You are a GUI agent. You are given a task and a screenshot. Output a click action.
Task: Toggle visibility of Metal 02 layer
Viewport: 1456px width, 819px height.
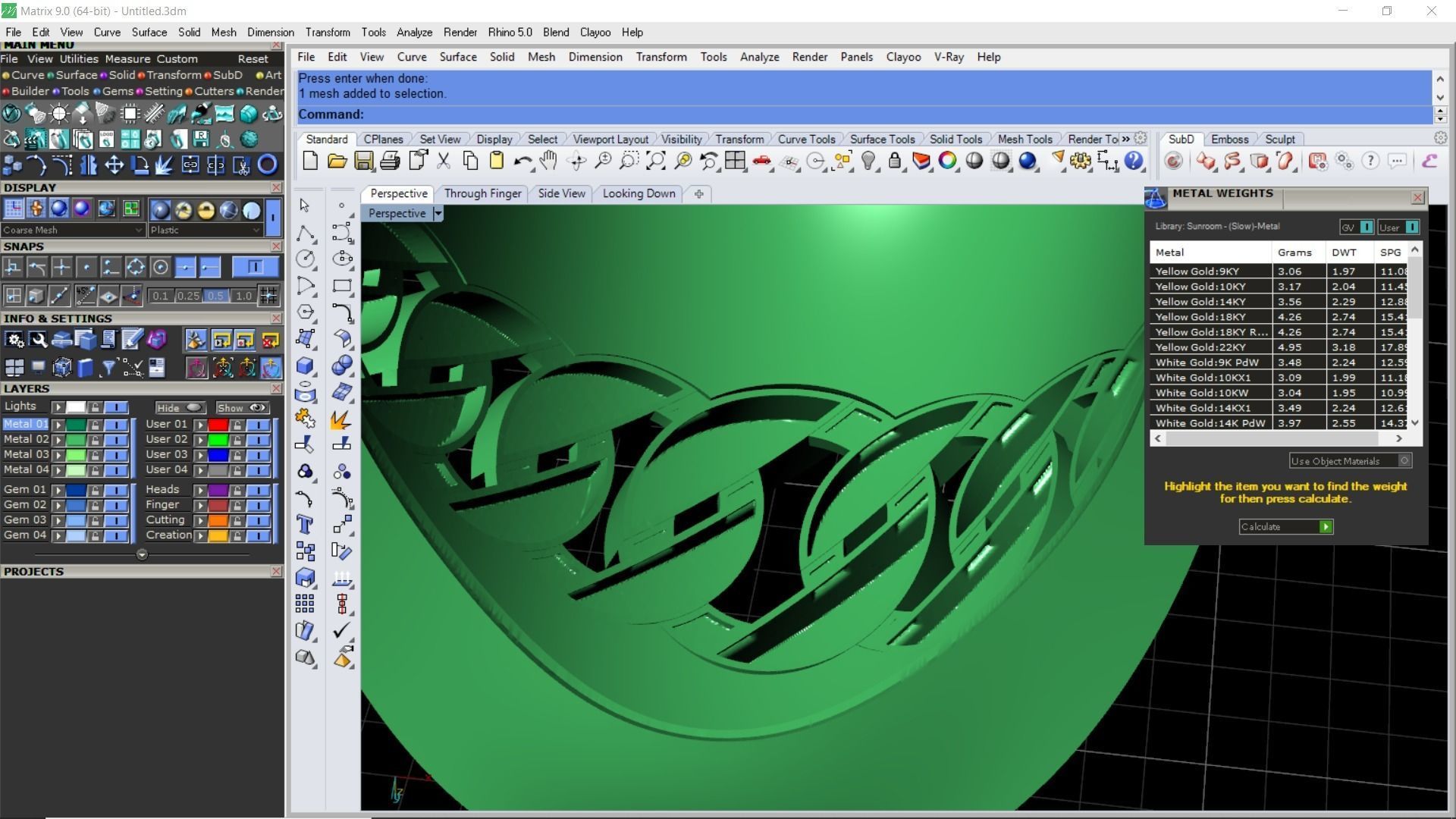tap(115, 440)
